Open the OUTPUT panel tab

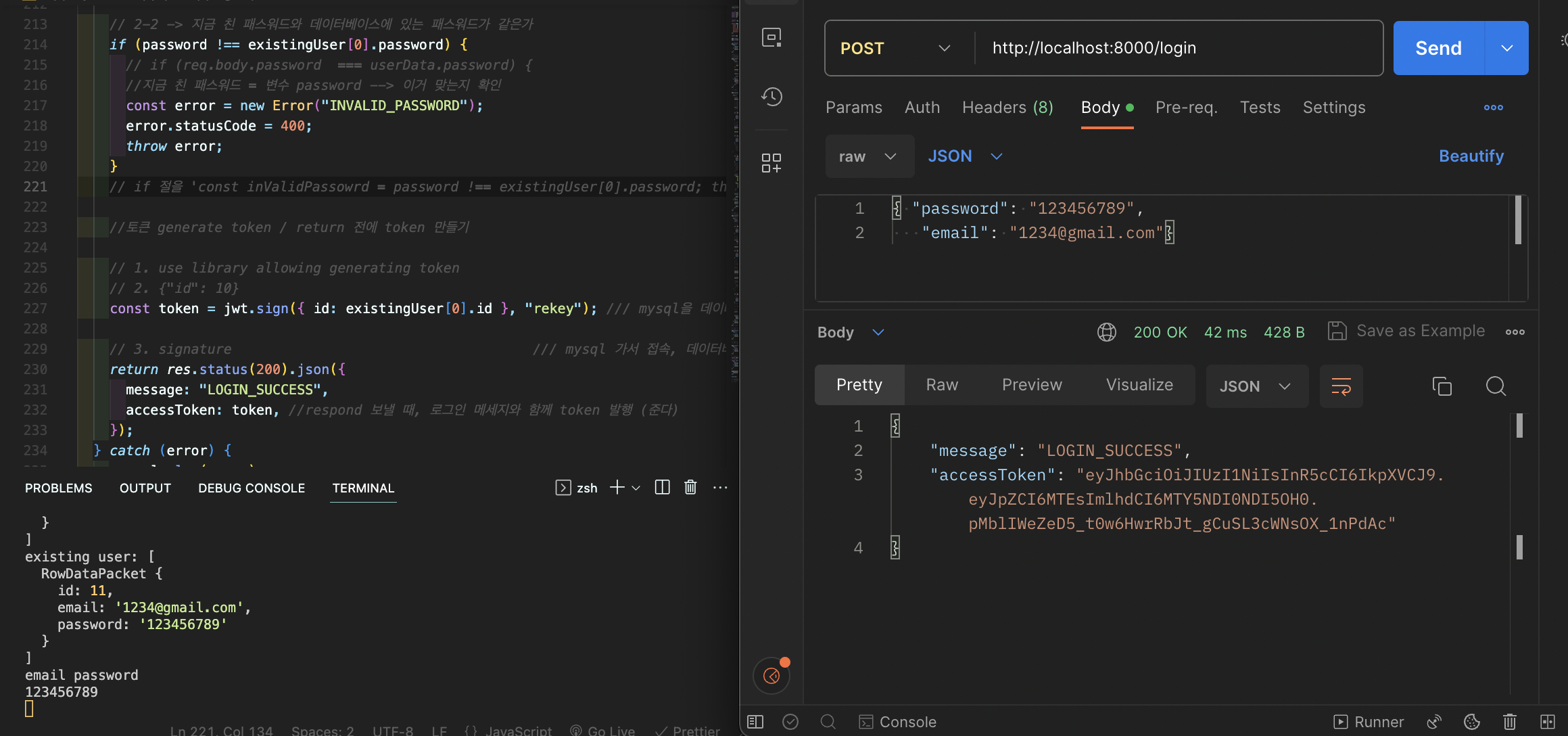pos(145,488)
